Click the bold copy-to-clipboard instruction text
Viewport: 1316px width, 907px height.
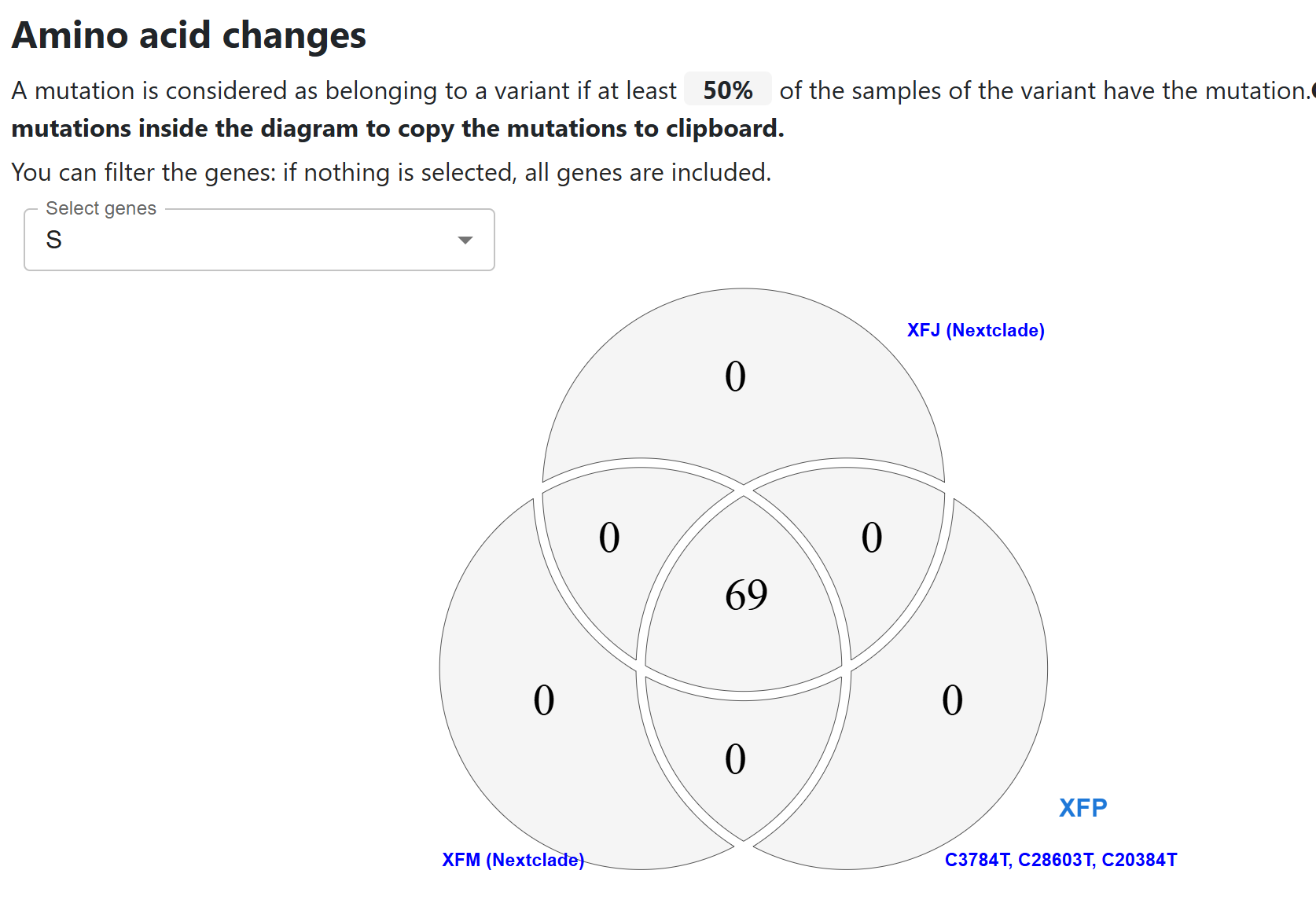point(398,128)
